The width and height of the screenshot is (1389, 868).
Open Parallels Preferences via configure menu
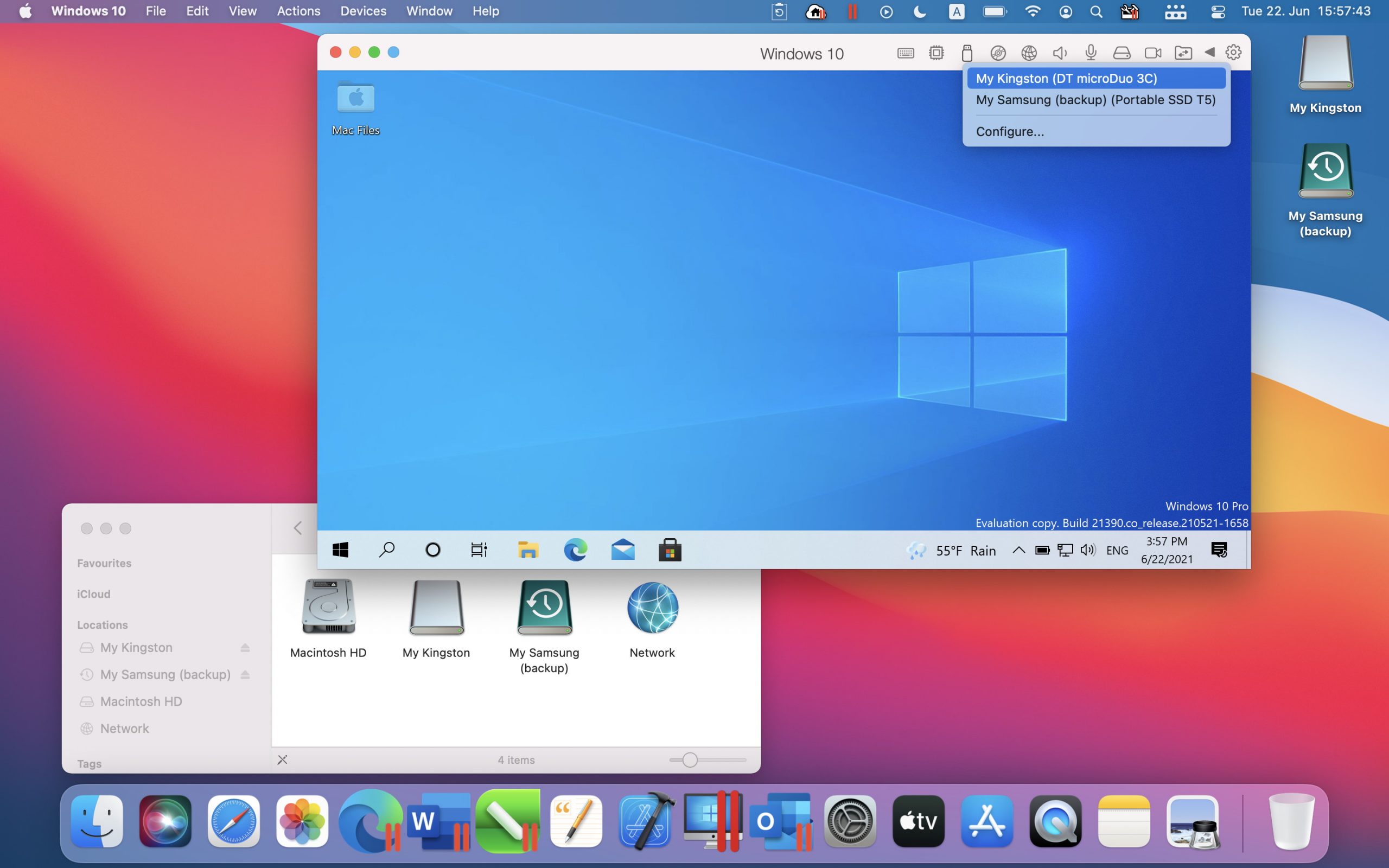1009,131
